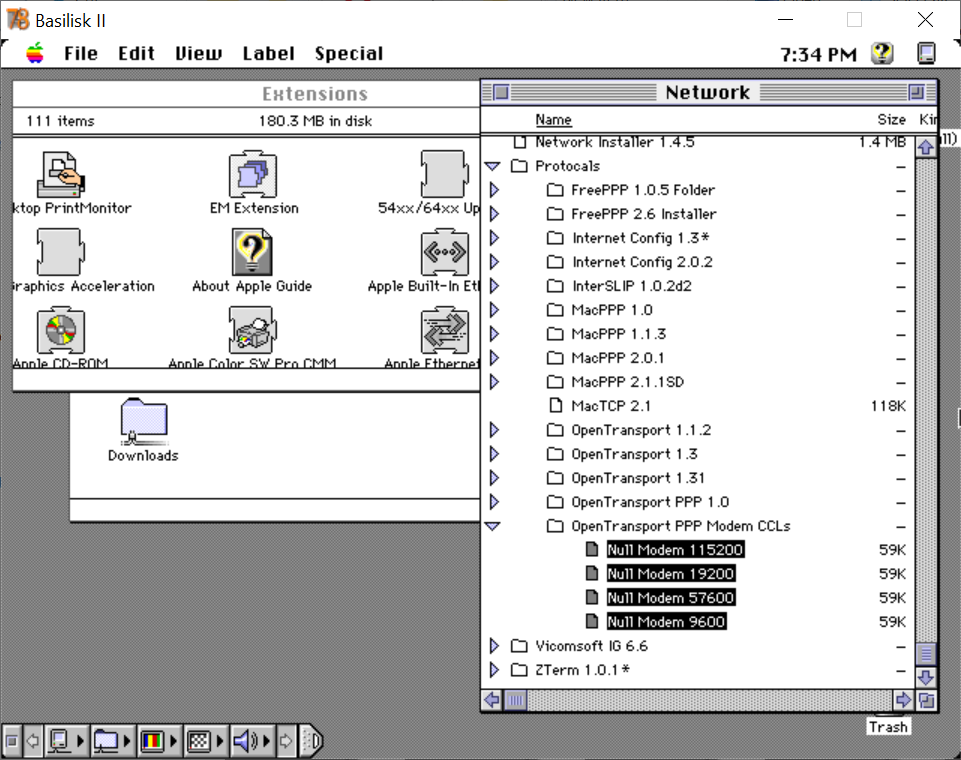Expand the MacPPP 1.0 triangle
The width and height of the screenshot is (961, 760).
[x=495, y=310]
